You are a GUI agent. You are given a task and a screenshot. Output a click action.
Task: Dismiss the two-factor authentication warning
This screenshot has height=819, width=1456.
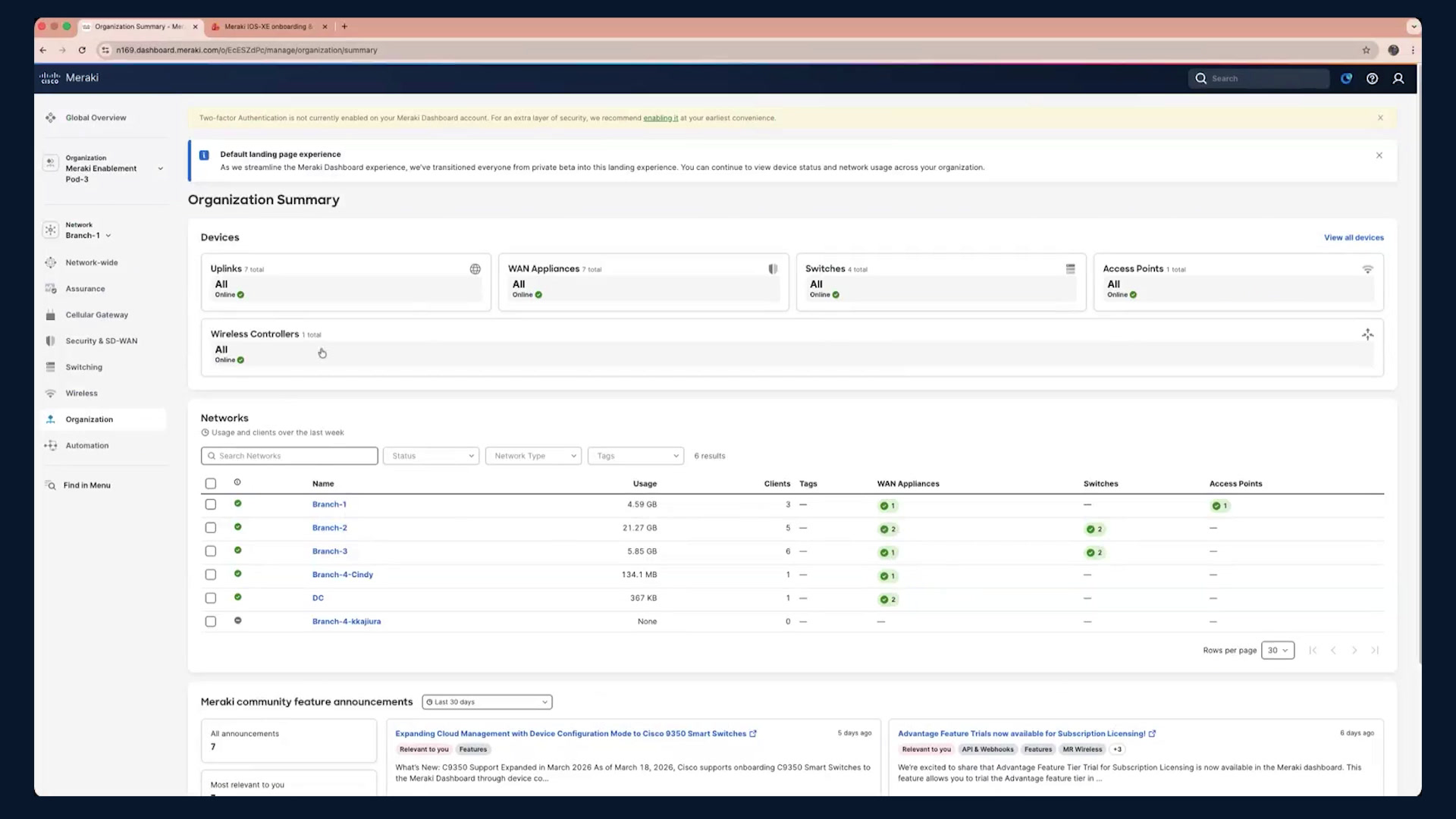tap(1380, 118)
